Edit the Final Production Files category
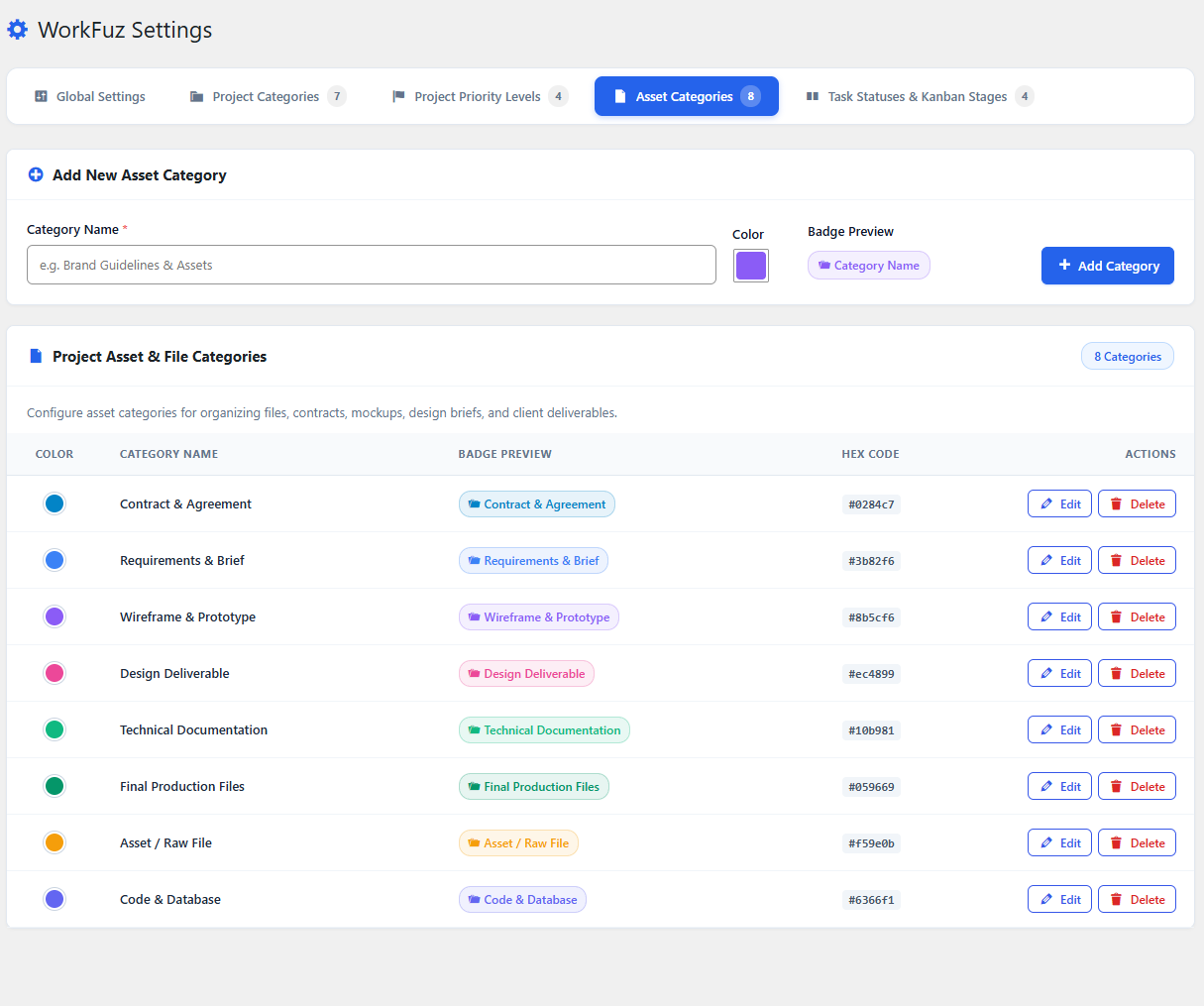 1060,786
